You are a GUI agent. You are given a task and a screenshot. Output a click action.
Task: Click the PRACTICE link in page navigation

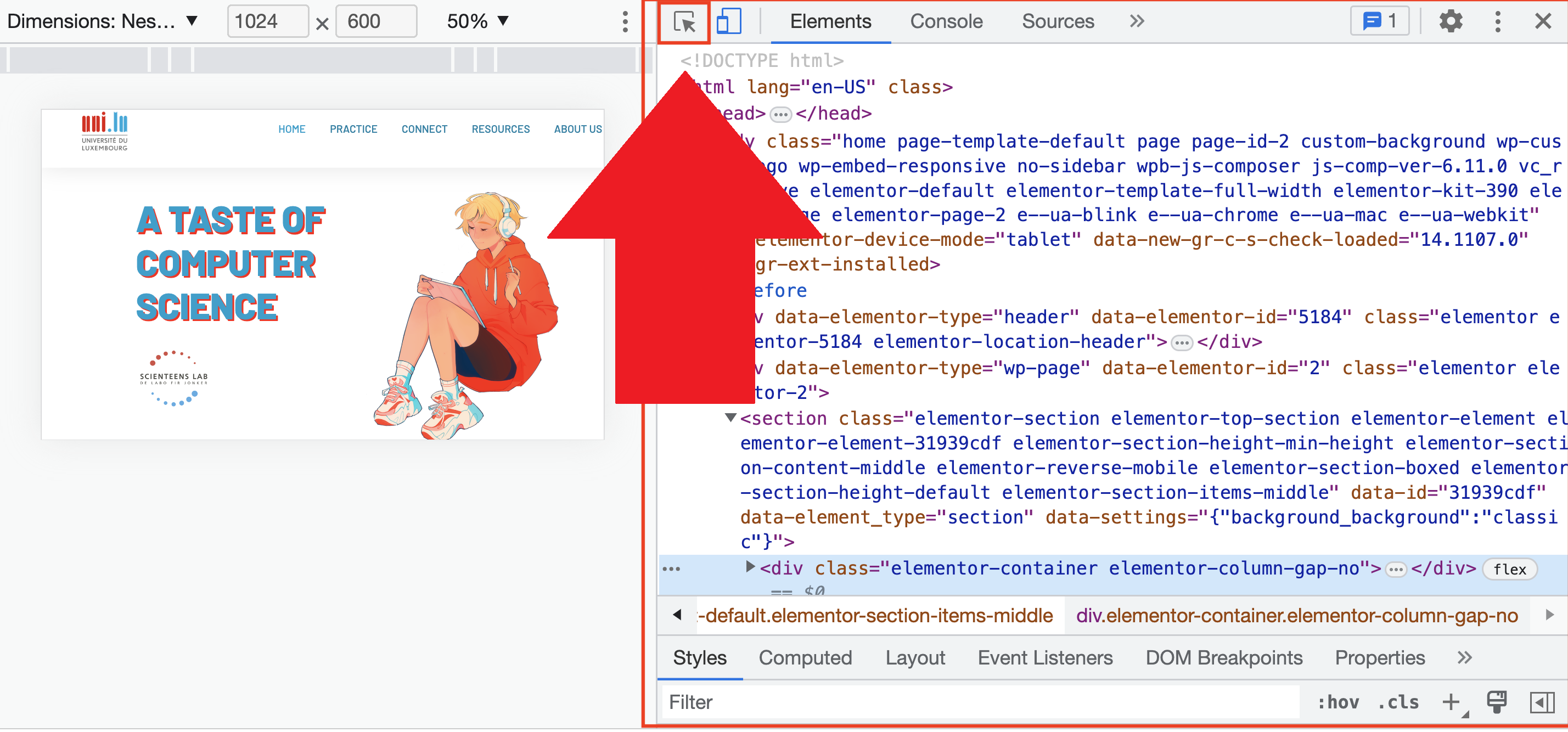(x=353, y=129)
